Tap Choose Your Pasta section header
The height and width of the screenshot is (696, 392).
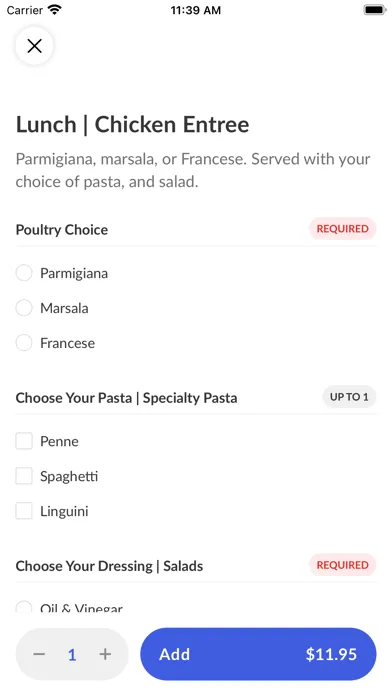point(126,398)
